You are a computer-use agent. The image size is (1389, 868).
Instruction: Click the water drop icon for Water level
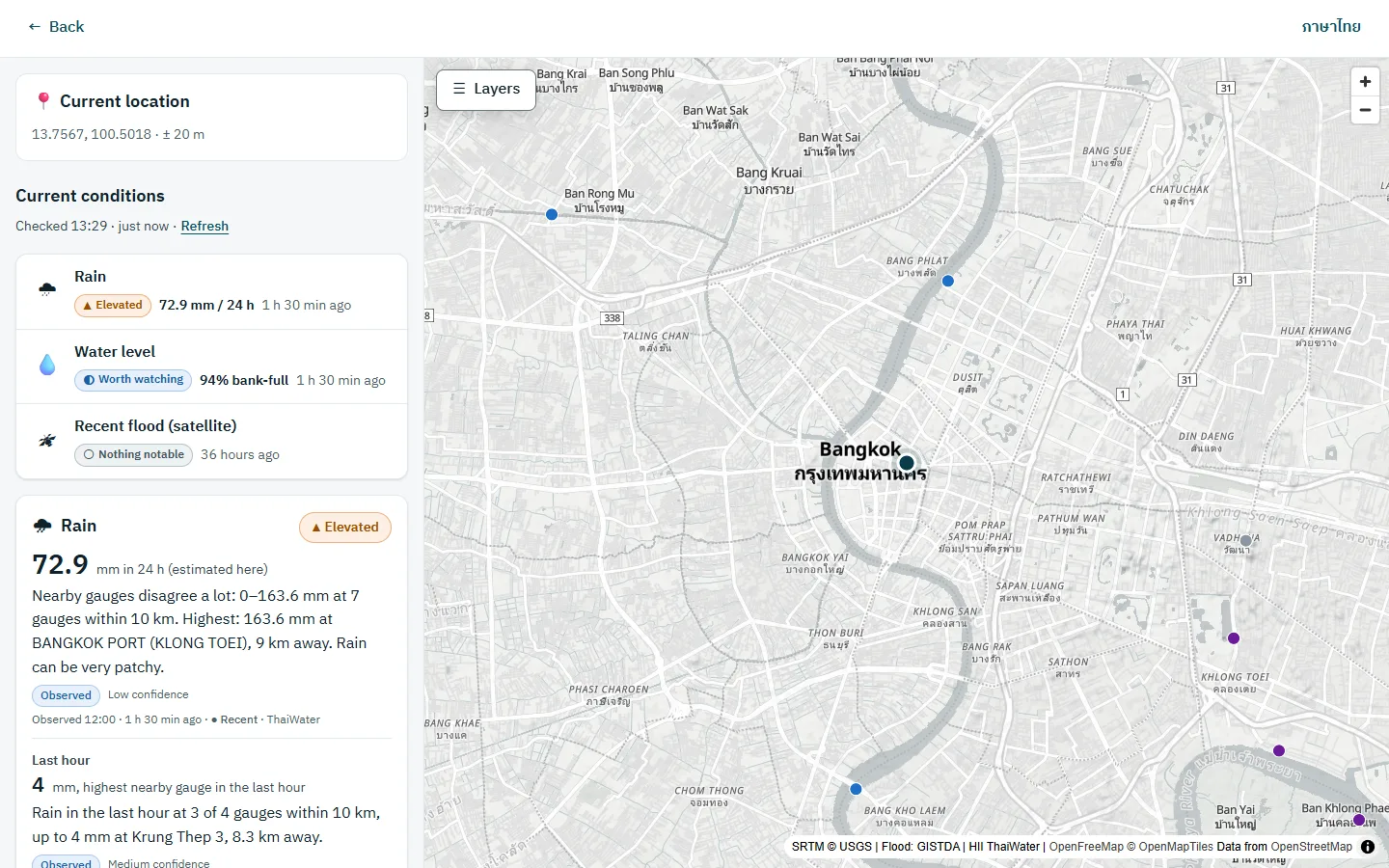(47, 365)
